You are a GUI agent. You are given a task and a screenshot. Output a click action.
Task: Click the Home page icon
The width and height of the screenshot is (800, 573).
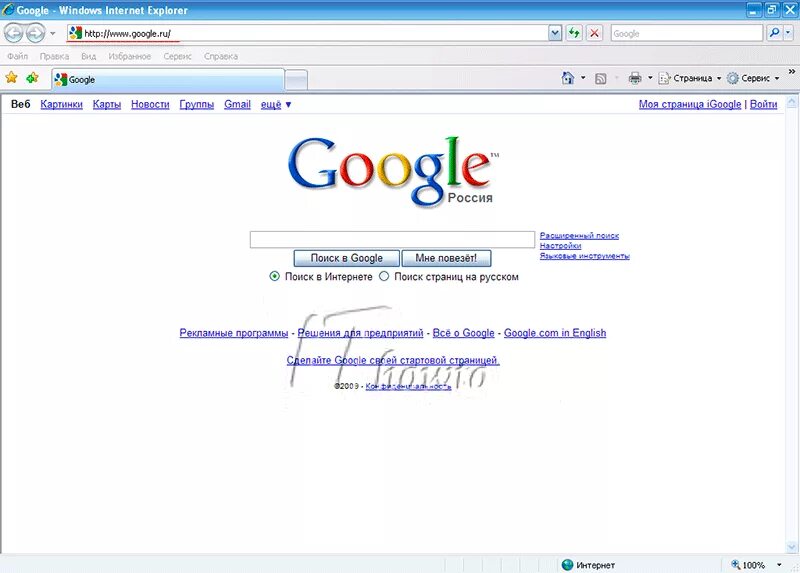[x=568, y=78]
